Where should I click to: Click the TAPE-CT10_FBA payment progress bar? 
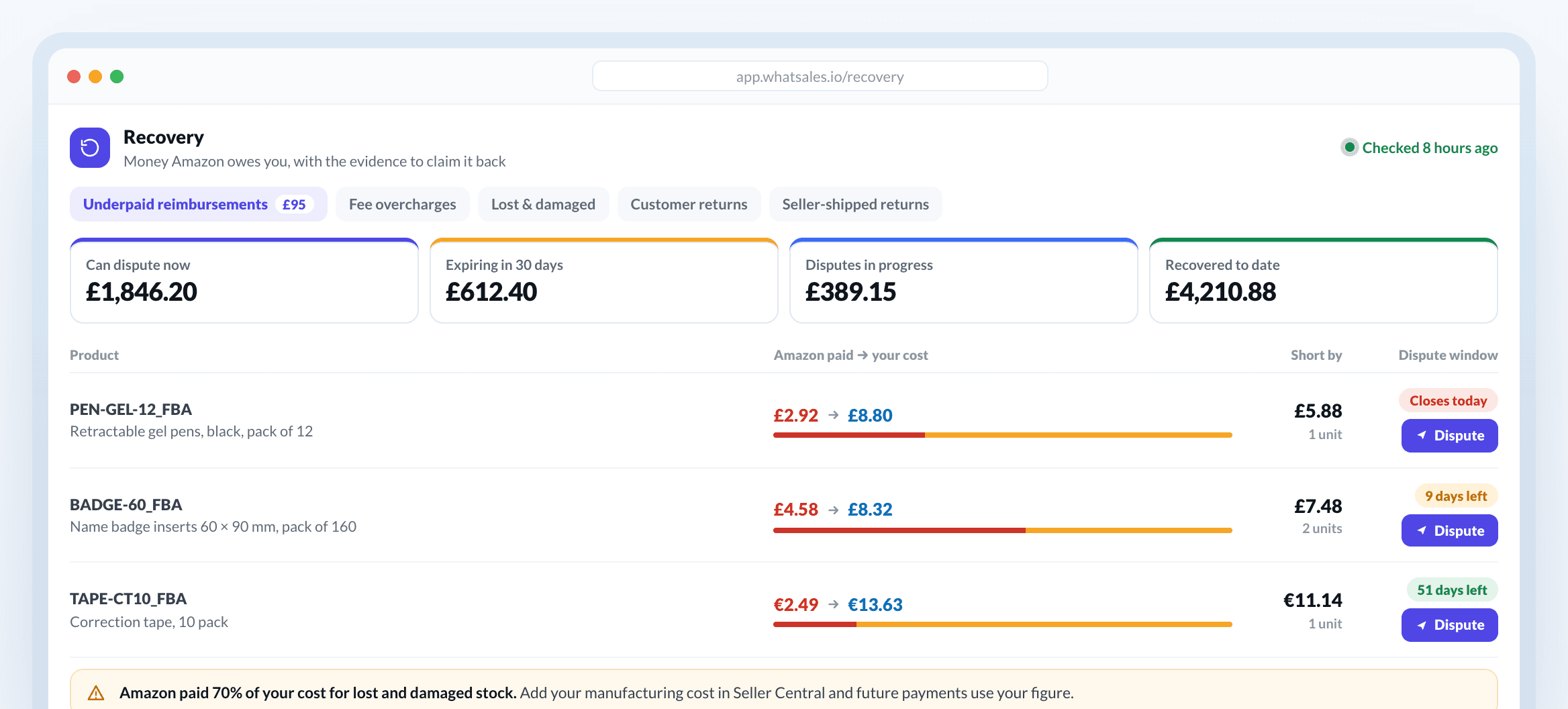pyautogui.click(x=1003, y=624)
